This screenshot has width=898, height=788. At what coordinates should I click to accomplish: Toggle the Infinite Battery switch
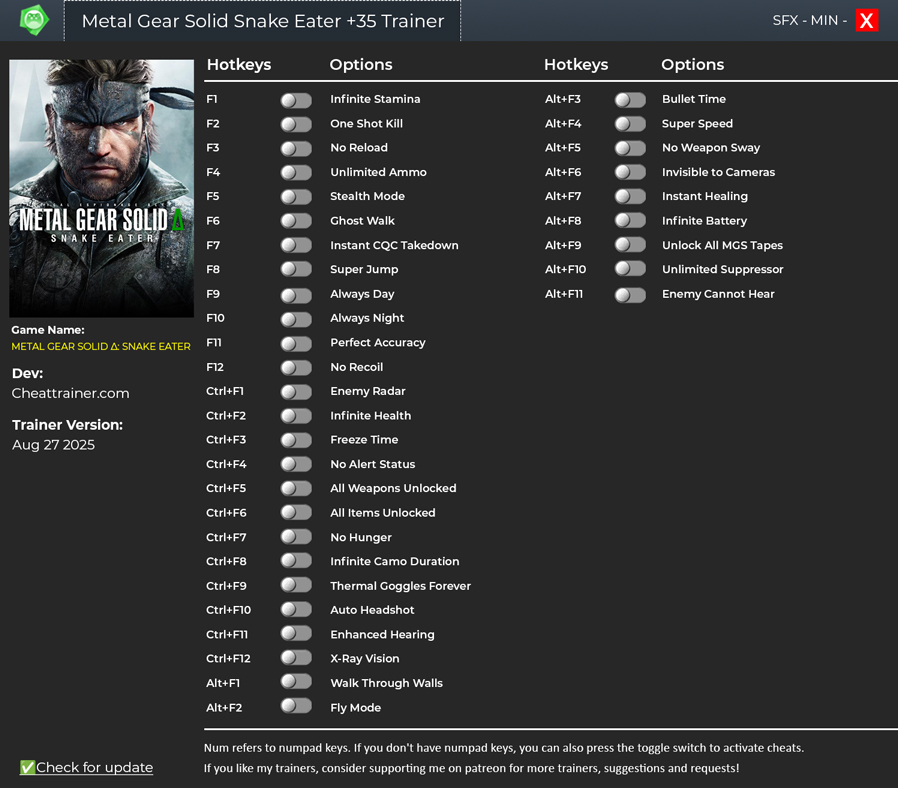(x=630, y=220)
